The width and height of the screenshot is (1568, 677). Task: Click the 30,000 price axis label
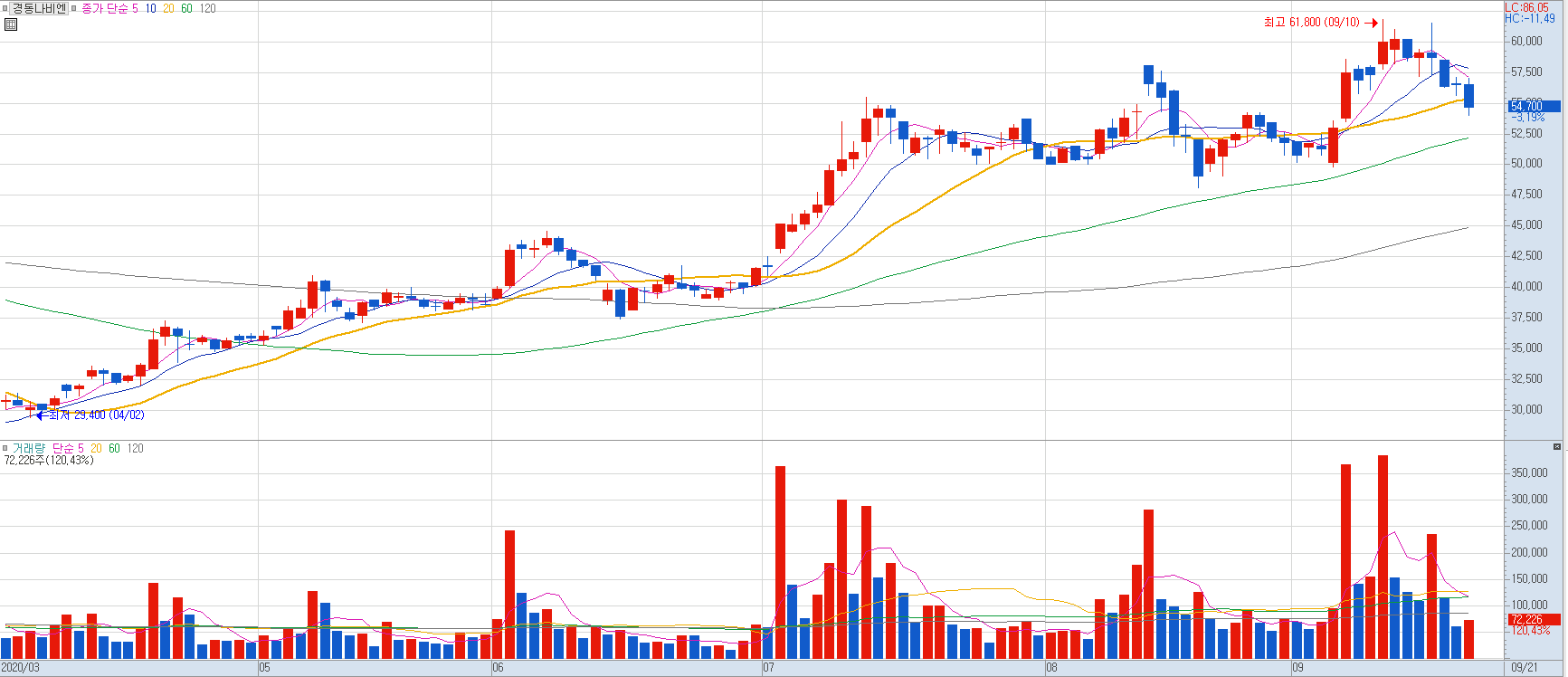coord(1526,410)
